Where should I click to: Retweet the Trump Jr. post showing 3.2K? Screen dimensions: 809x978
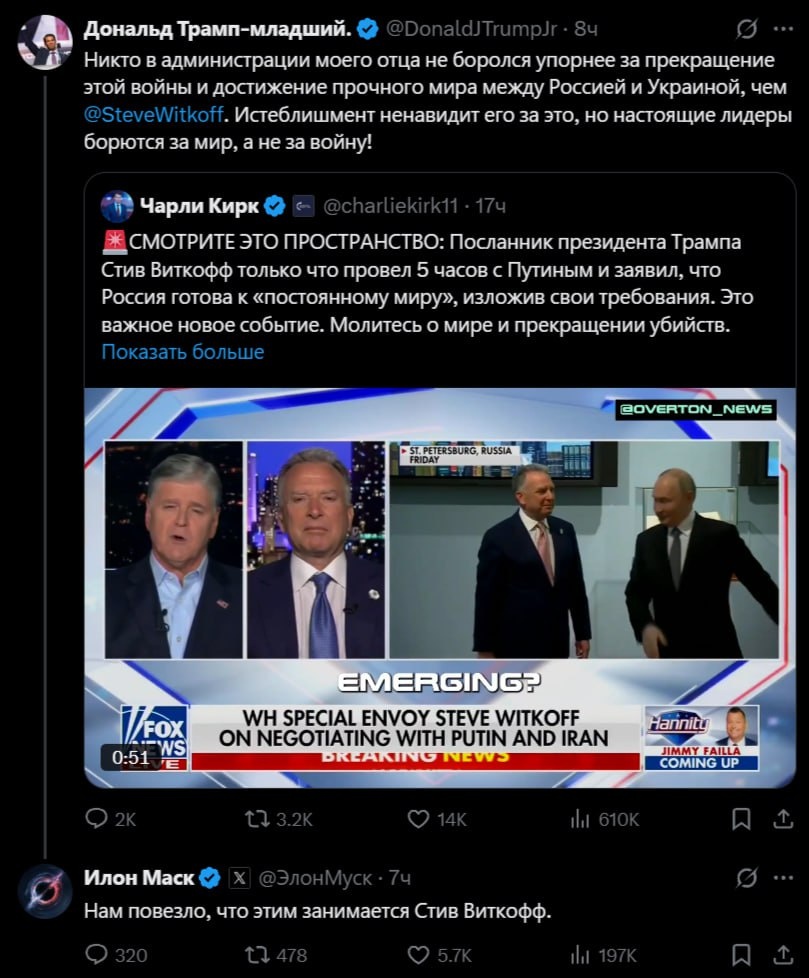[256, 818]
